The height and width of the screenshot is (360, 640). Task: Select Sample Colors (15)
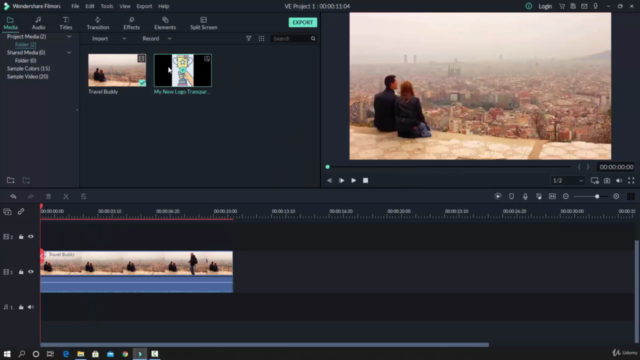tap(28, 69)
